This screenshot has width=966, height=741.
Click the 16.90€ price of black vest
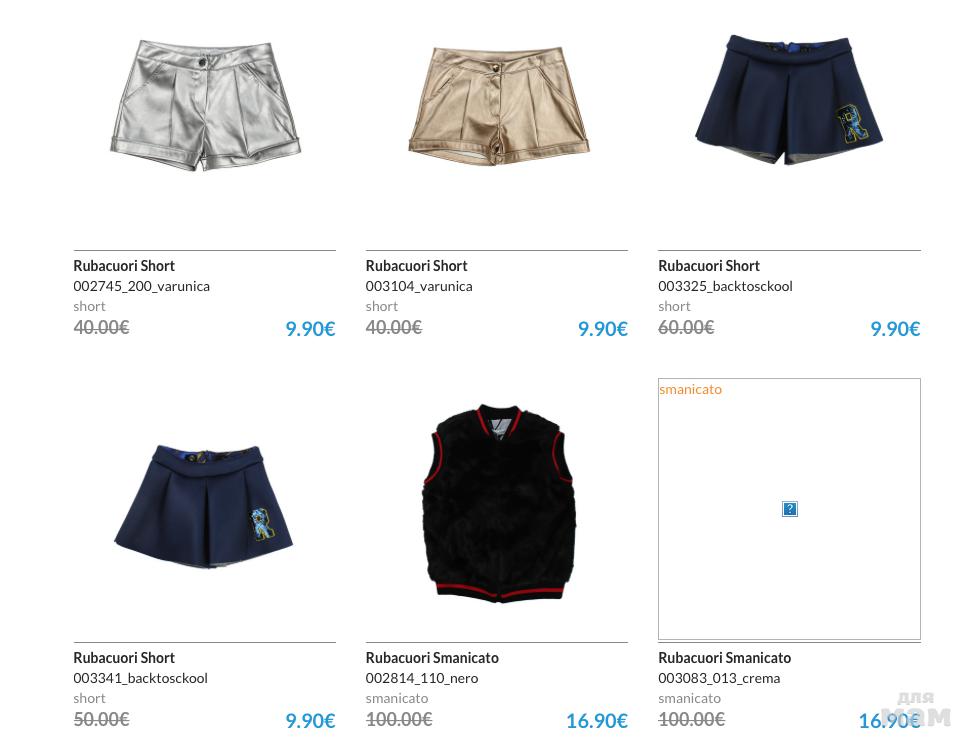click(x=596, y=720)
